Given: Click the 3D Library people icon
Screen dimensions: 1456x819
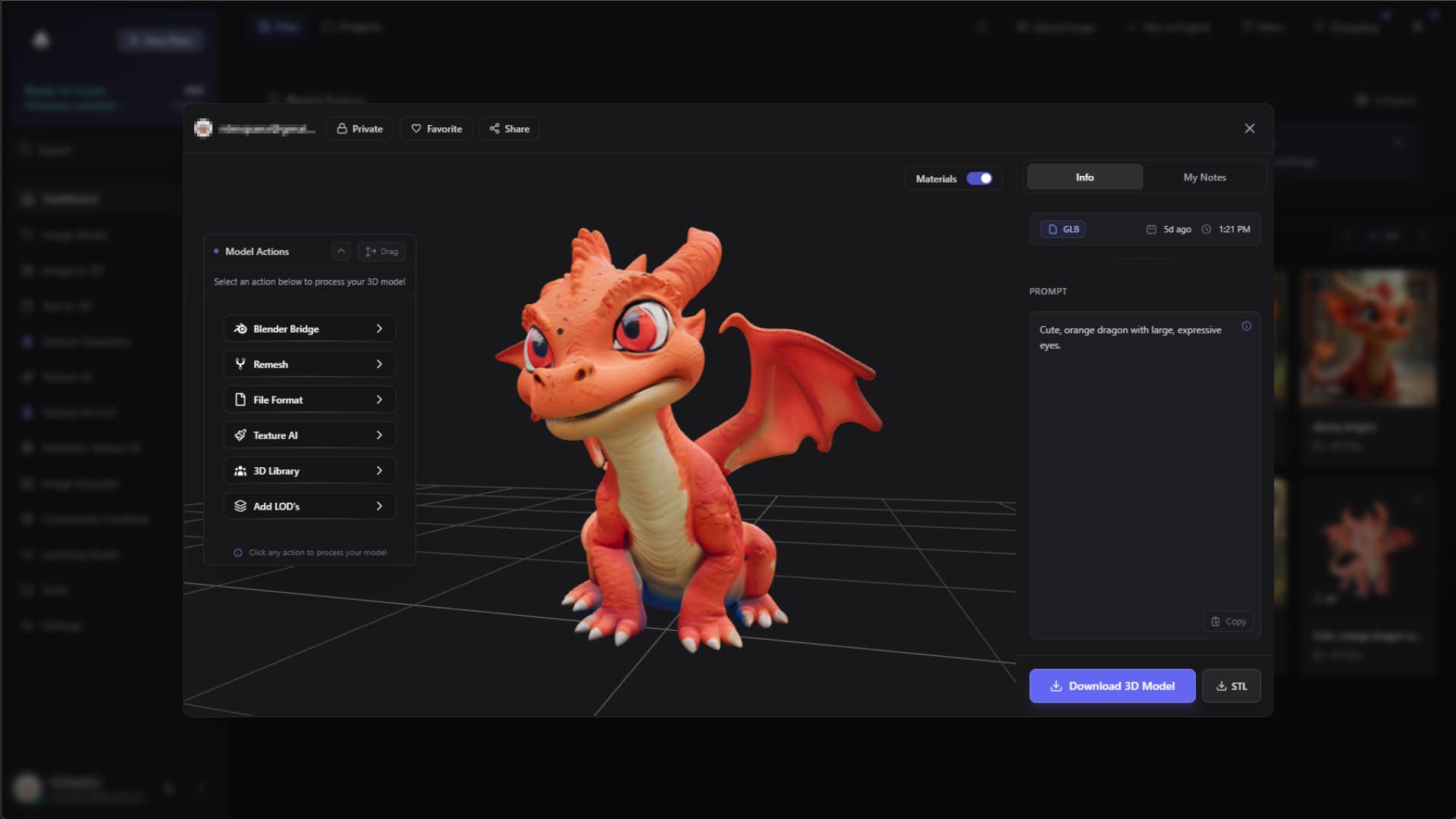Looking at the screenshot, I should pyautogui.click(x=240, y=471).
